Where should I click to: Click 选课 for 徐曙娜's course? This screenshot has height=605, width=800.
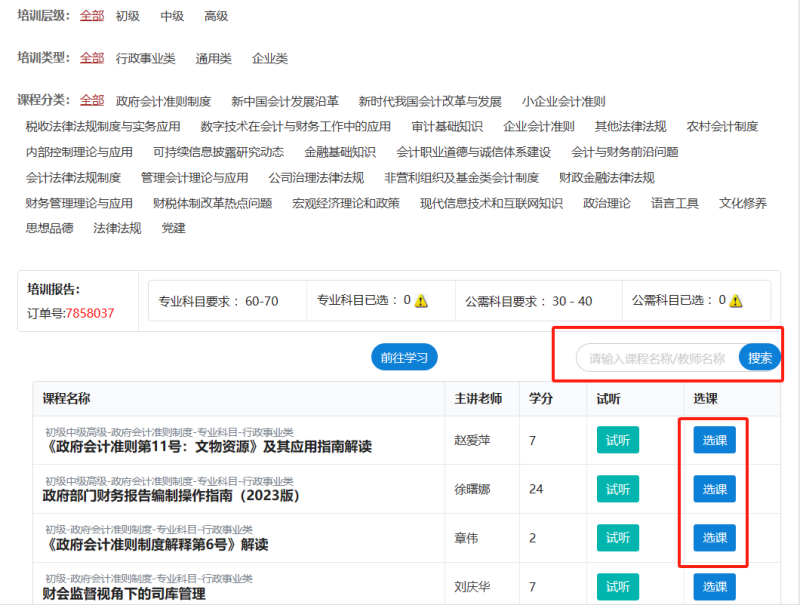(714, 489)
